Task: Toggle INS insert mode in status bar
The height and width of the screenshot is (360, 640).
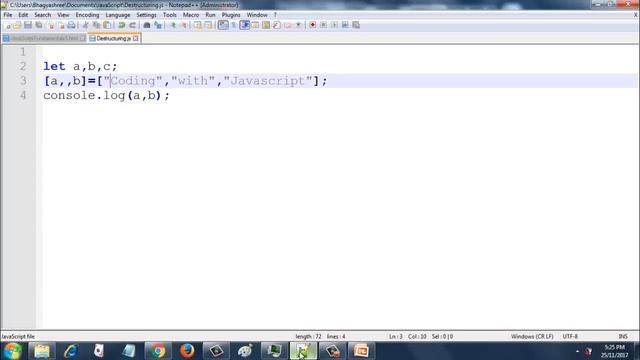Action: click(623, 337)
